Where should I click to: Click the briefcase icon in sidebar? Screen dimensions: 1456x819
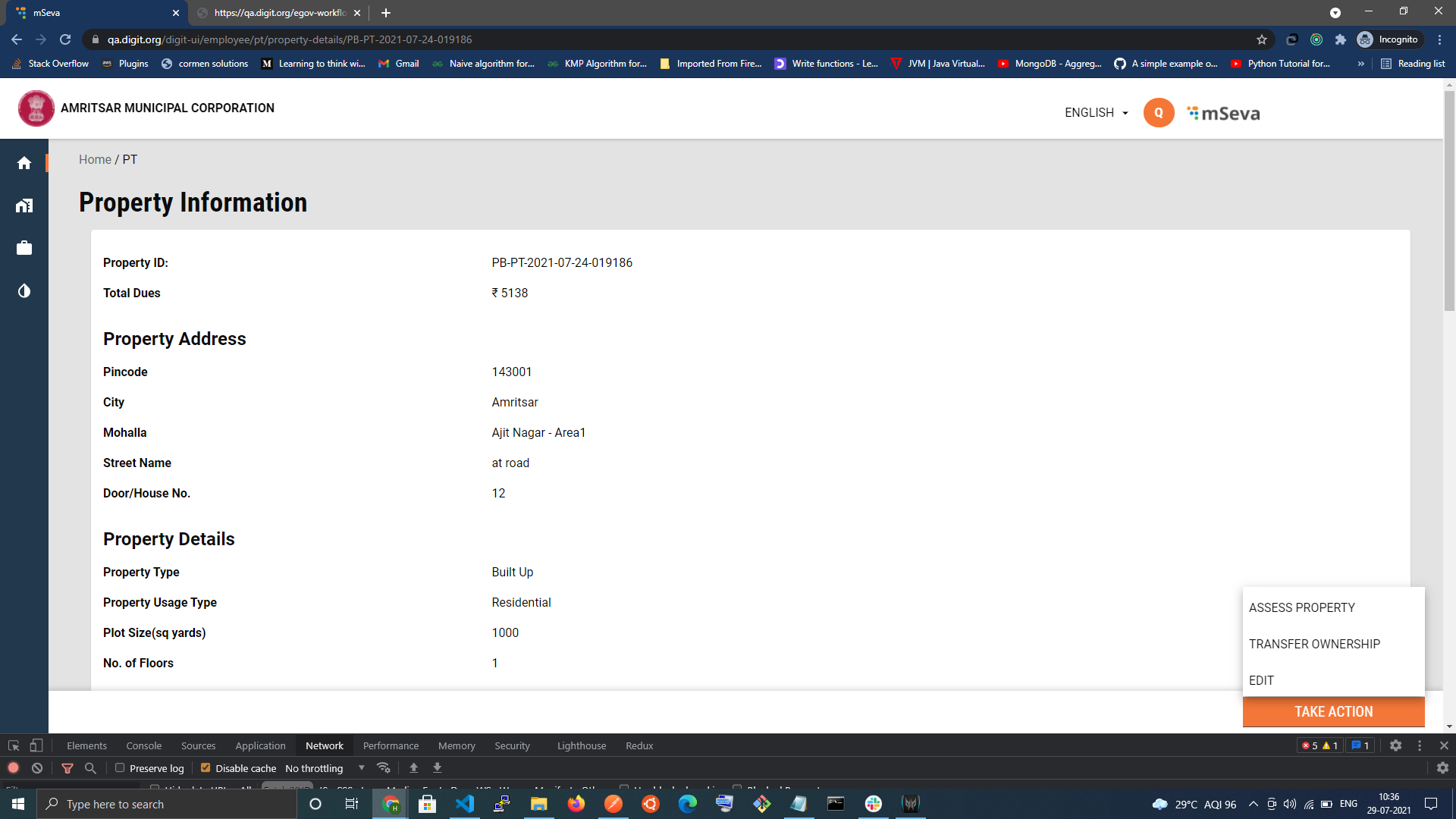tap(24, 248)
